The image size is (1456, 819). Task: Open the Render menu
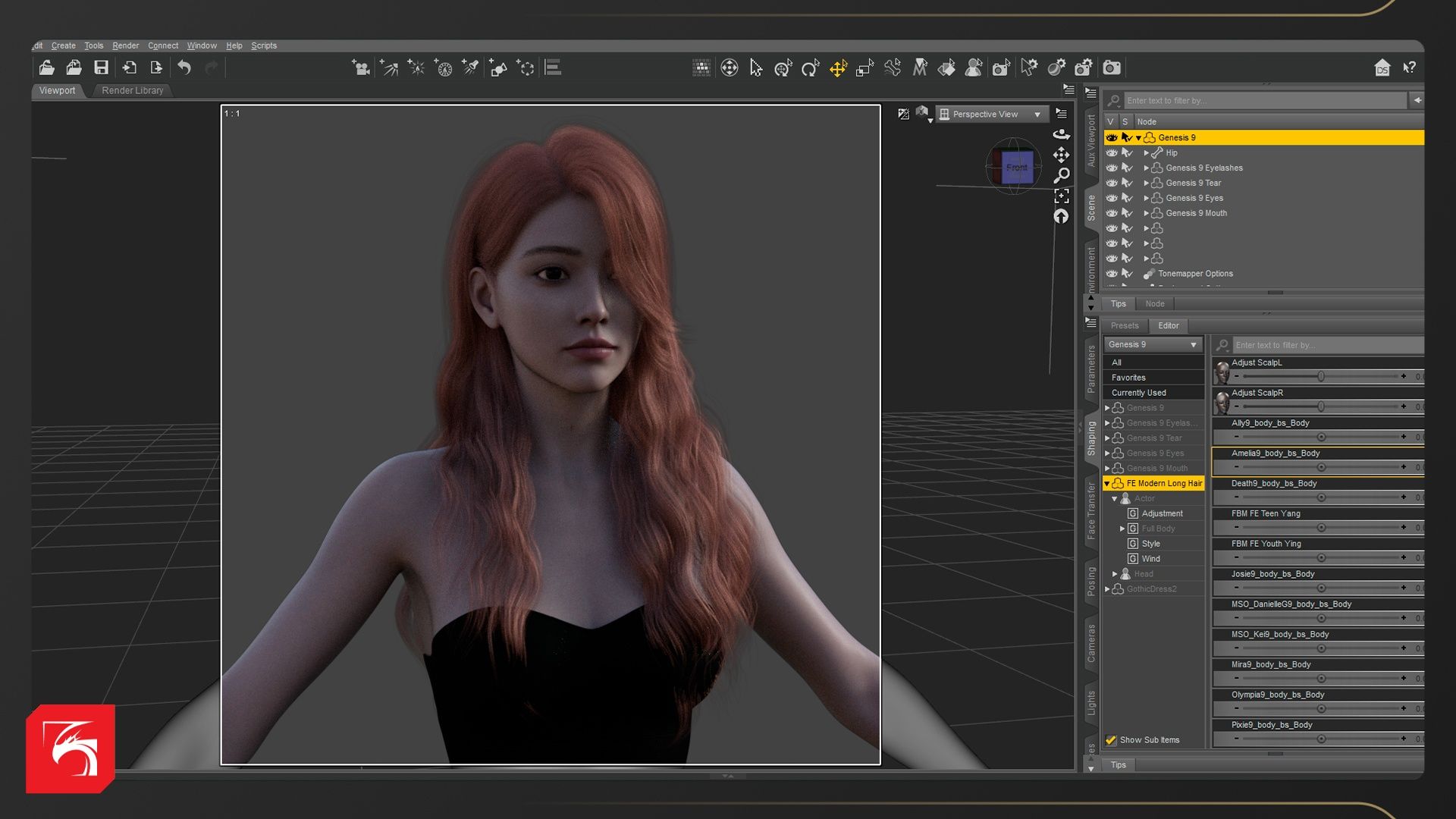[x=125, y=45]
